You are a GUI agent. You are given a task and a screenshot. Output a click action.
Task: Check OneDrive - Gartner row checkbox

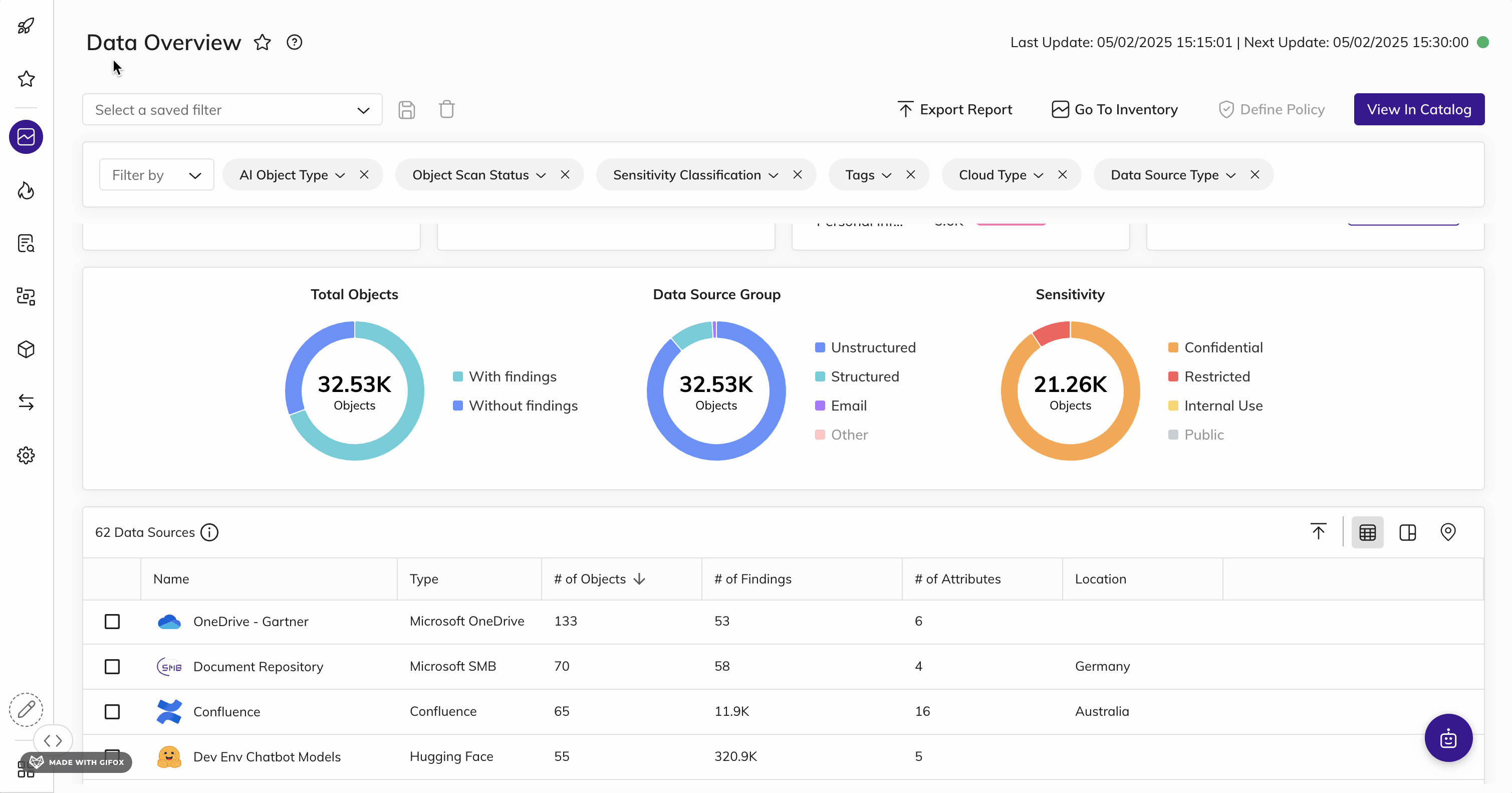click(112, 622)
